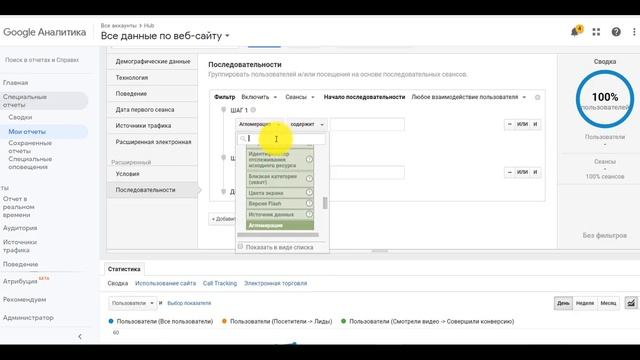Switch to the Статистика tab

coord(124,269)
